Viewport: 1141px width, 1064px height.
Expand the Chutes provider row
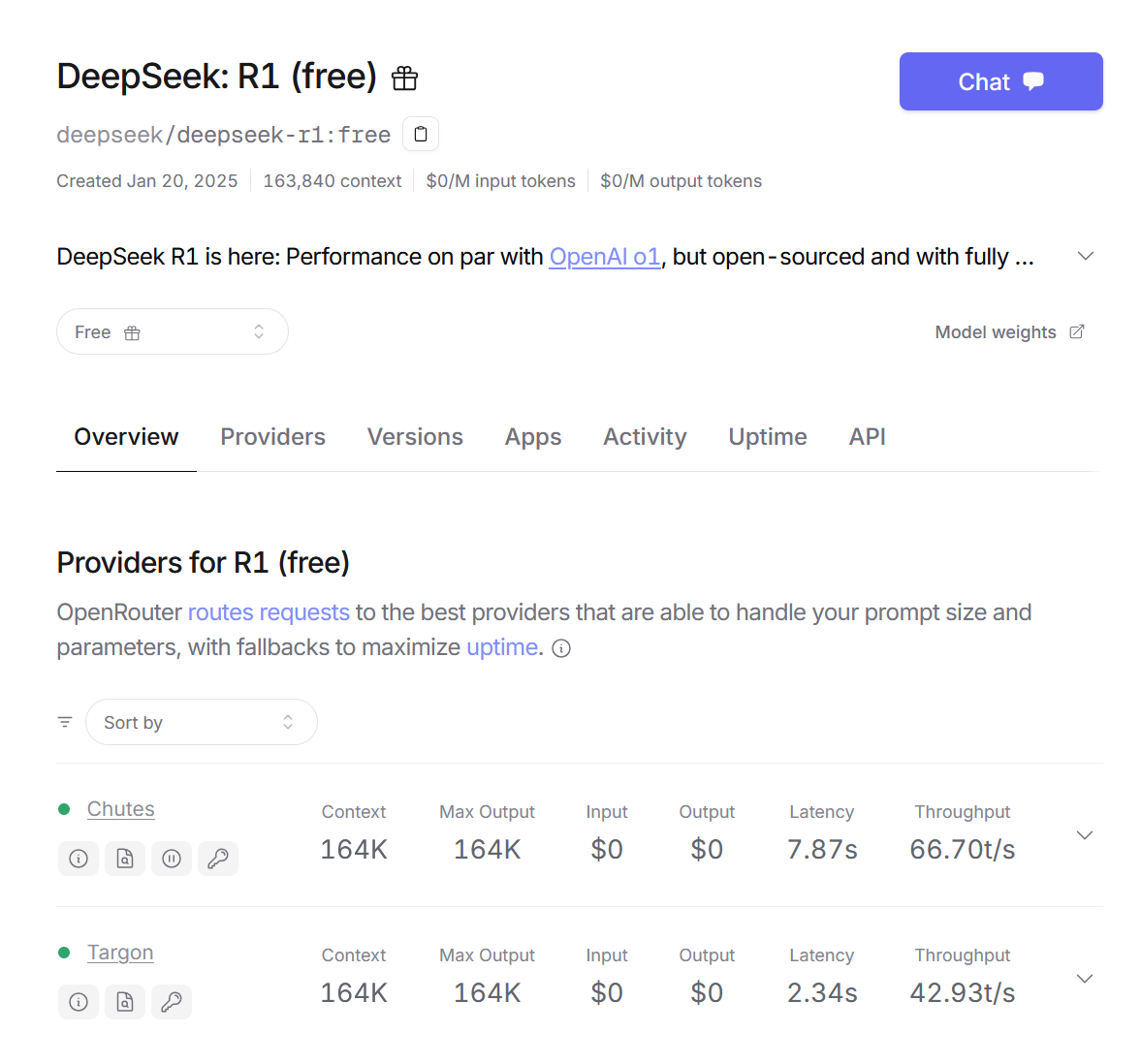coord(1085,835)
